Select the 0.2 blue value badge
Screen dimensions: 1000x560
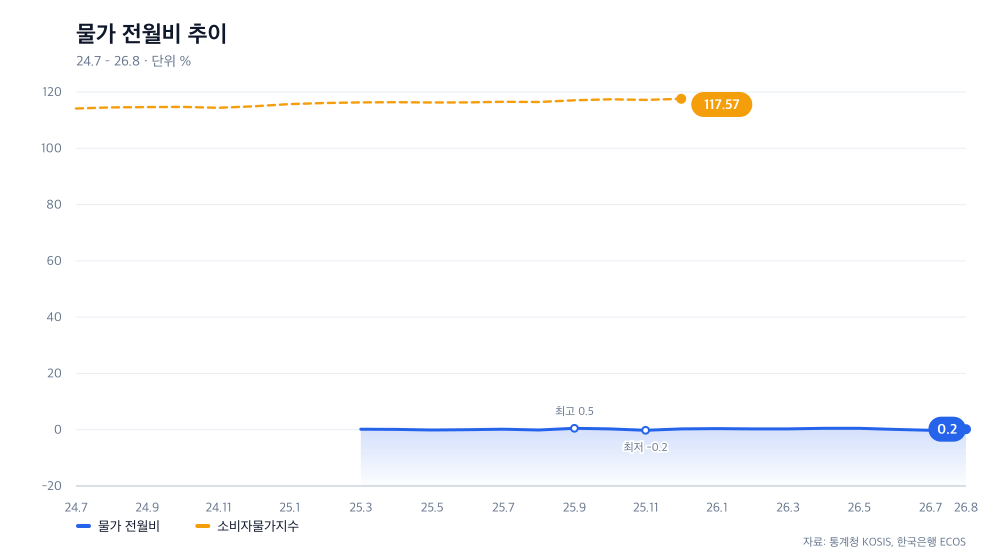point(947,429)
